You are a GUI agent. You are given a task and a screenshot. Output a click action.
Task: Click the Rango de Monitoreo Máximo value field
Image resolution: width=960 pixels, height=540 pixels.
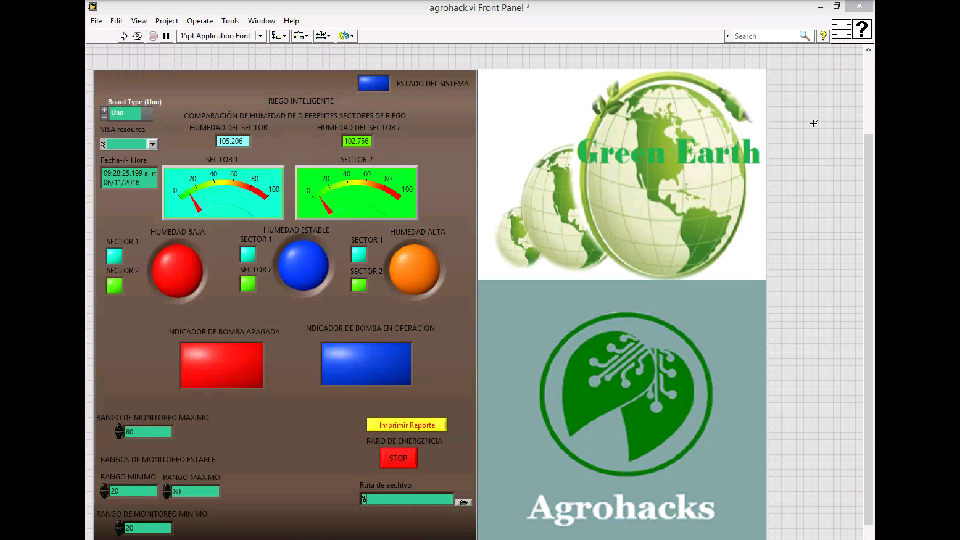[x=148, y=432]
